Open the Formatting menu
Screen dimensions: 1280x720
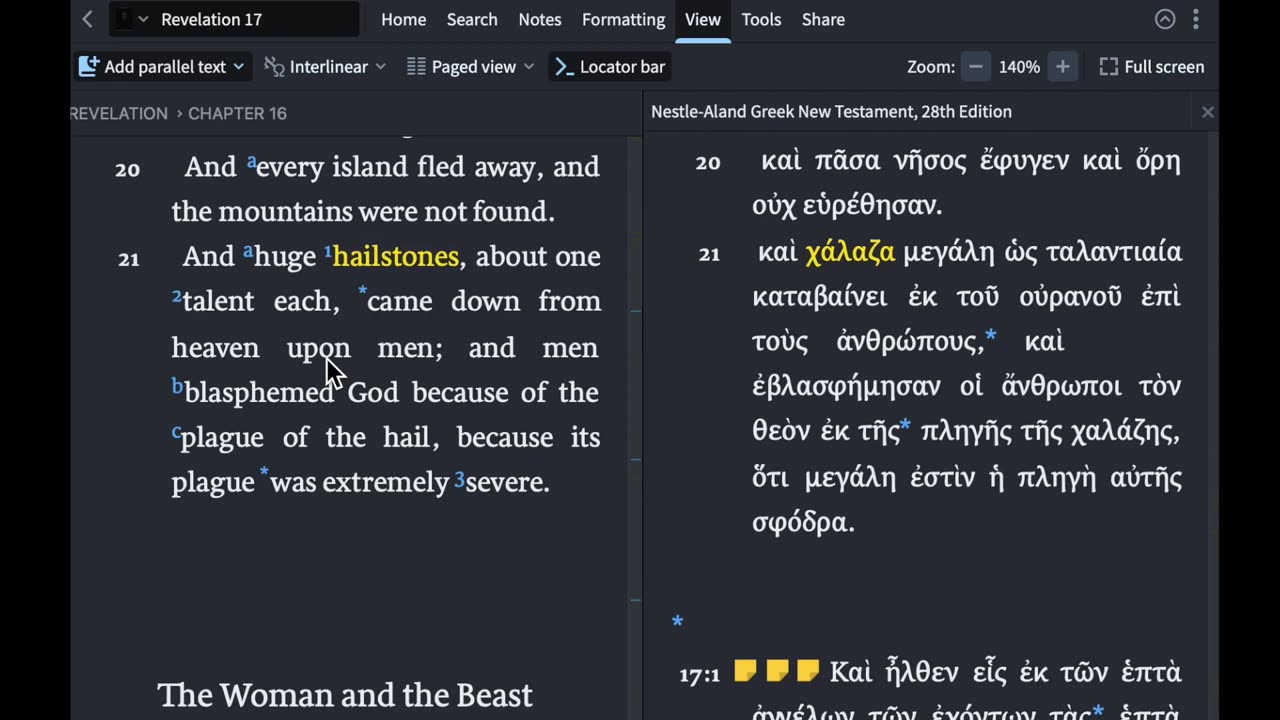(x=623, y=19)
